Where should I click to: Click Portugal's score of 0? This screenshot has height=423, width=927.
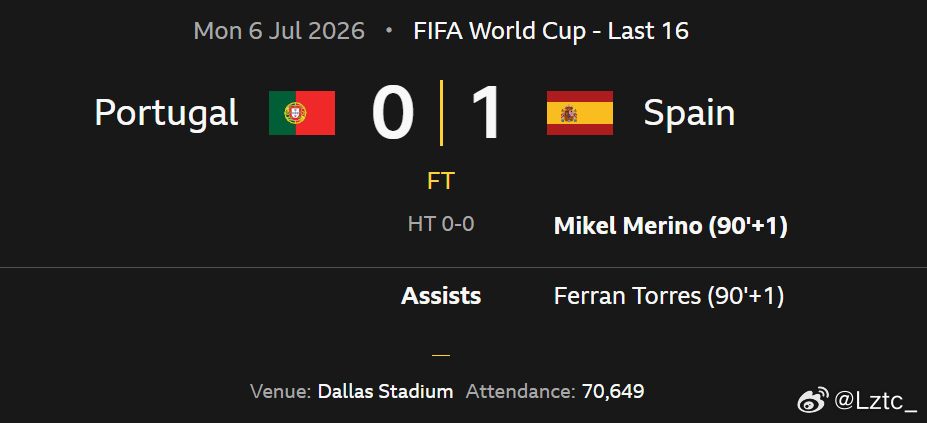pos(393,113)
